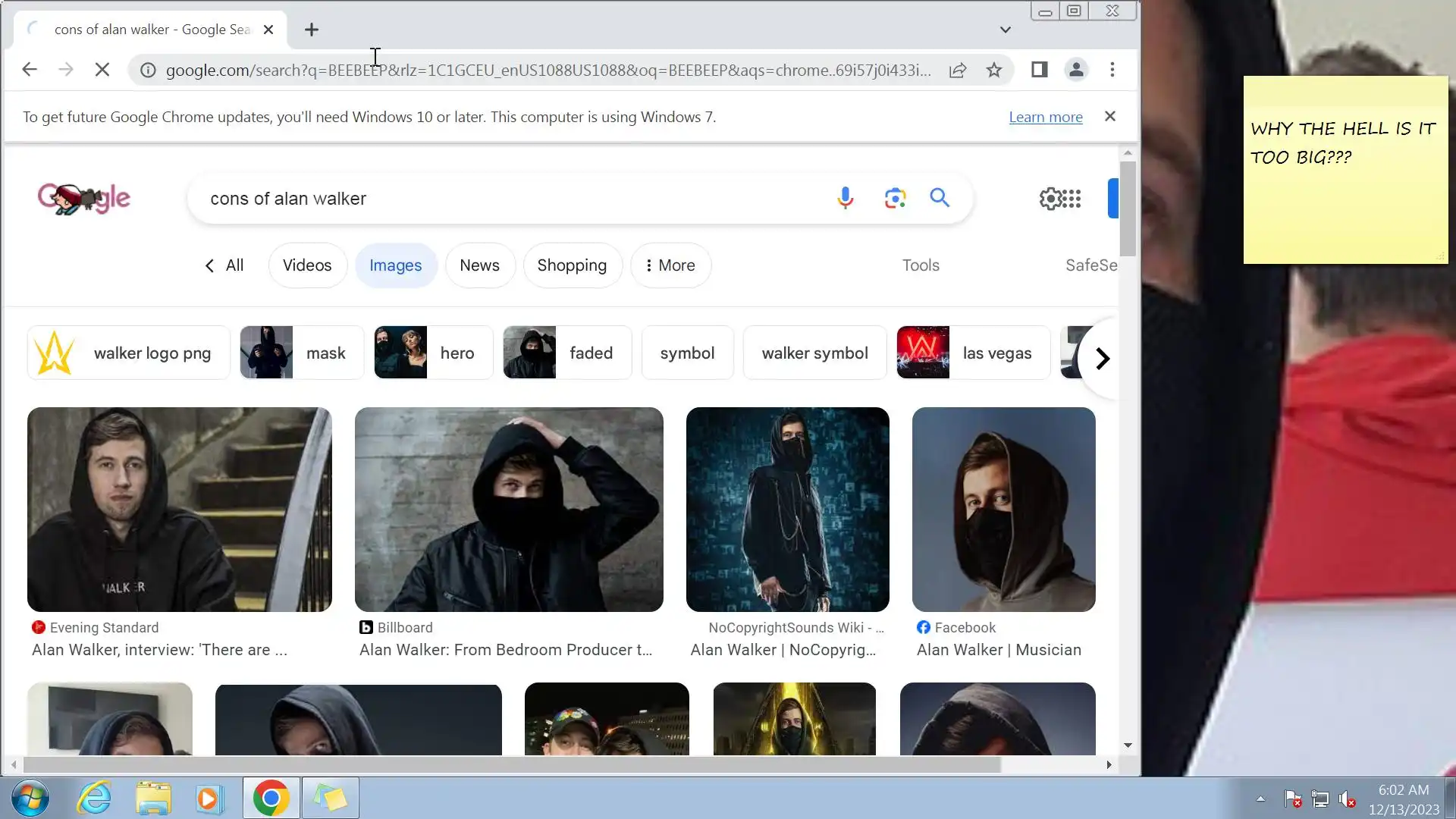Click the Learn more link
1456x819 pixels.
pyautogui.click(x=1045, y=117)
